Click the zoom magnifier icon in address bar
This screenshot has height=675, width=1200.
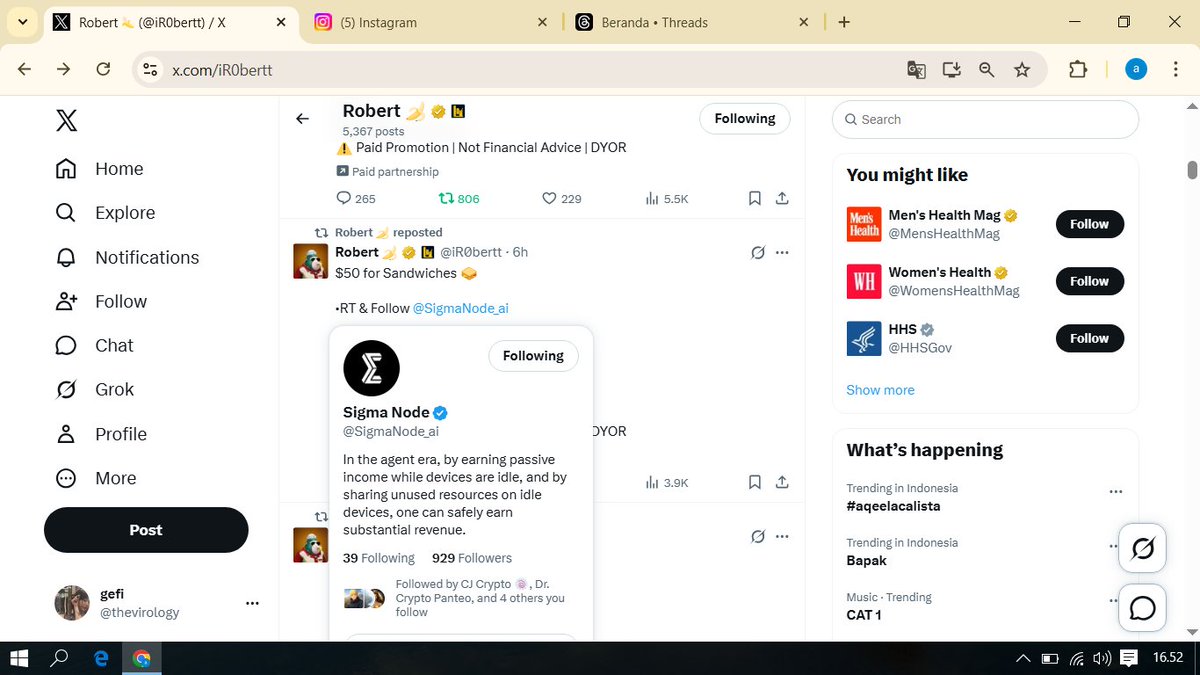[x=986, y=69]
